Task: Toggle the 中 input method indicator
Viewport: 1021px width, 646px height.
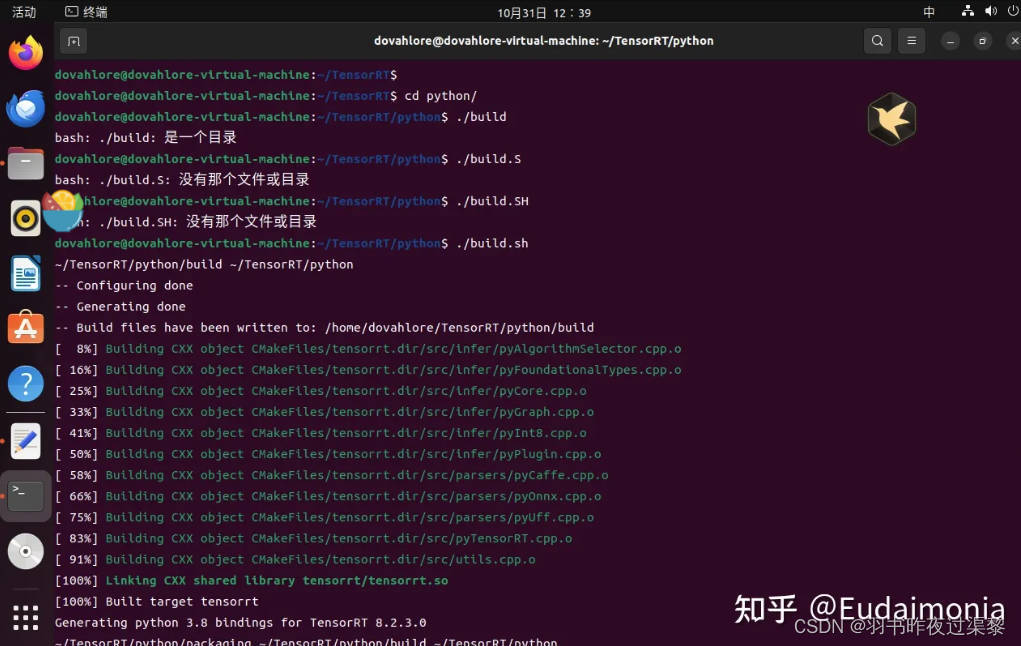Action: click(928, 11)
